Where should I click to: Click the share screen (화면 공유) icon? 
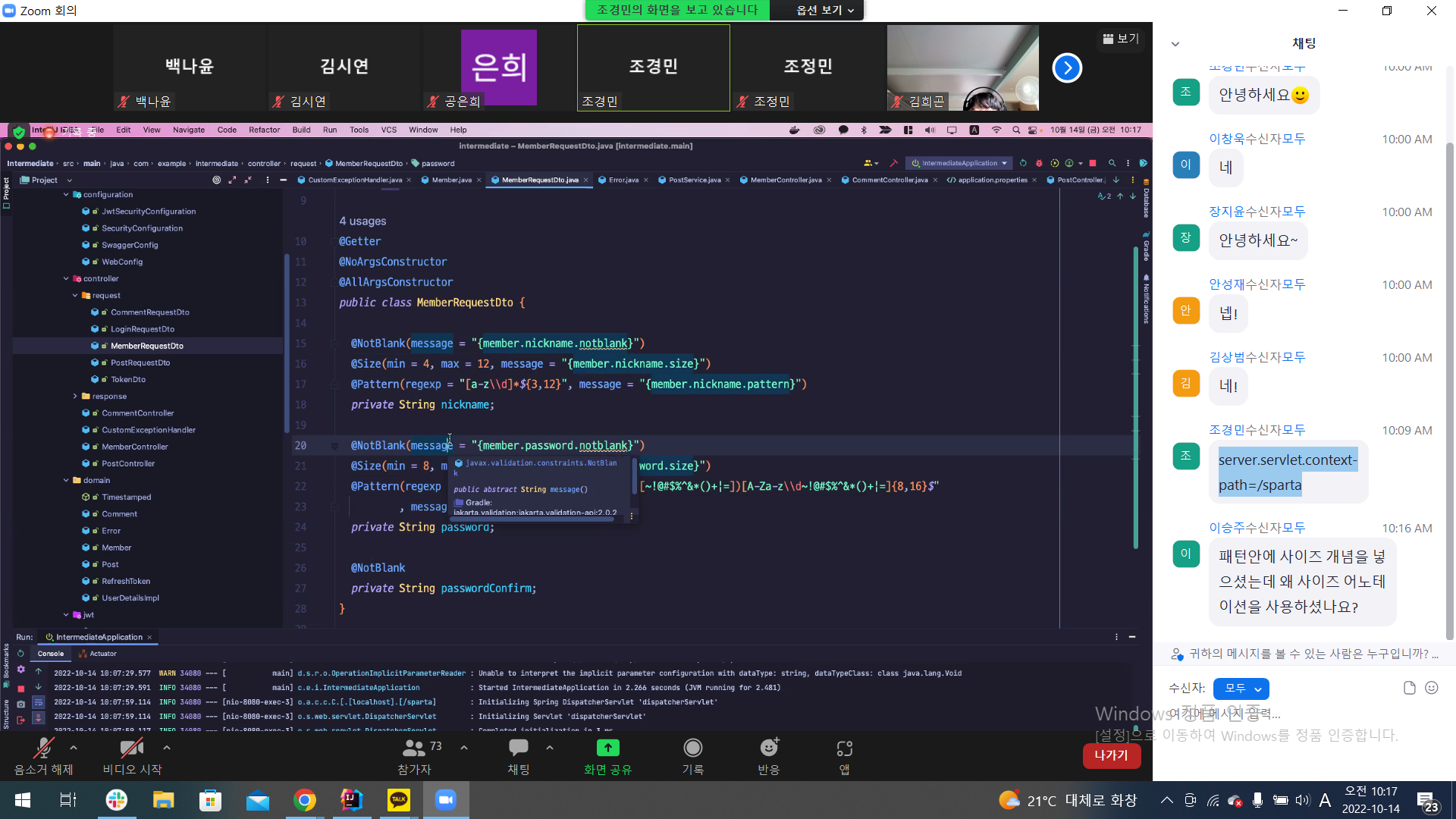pyautogui.click(x=607, y=749)
